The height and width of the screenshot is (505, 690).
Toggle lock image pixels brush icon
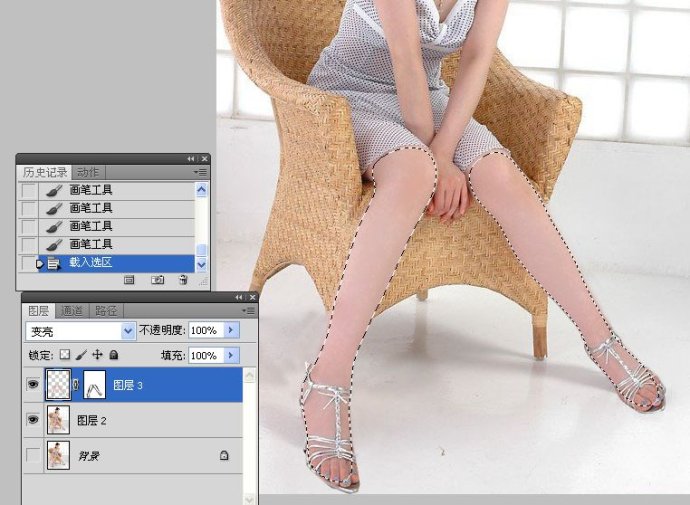tap(81, 355)
